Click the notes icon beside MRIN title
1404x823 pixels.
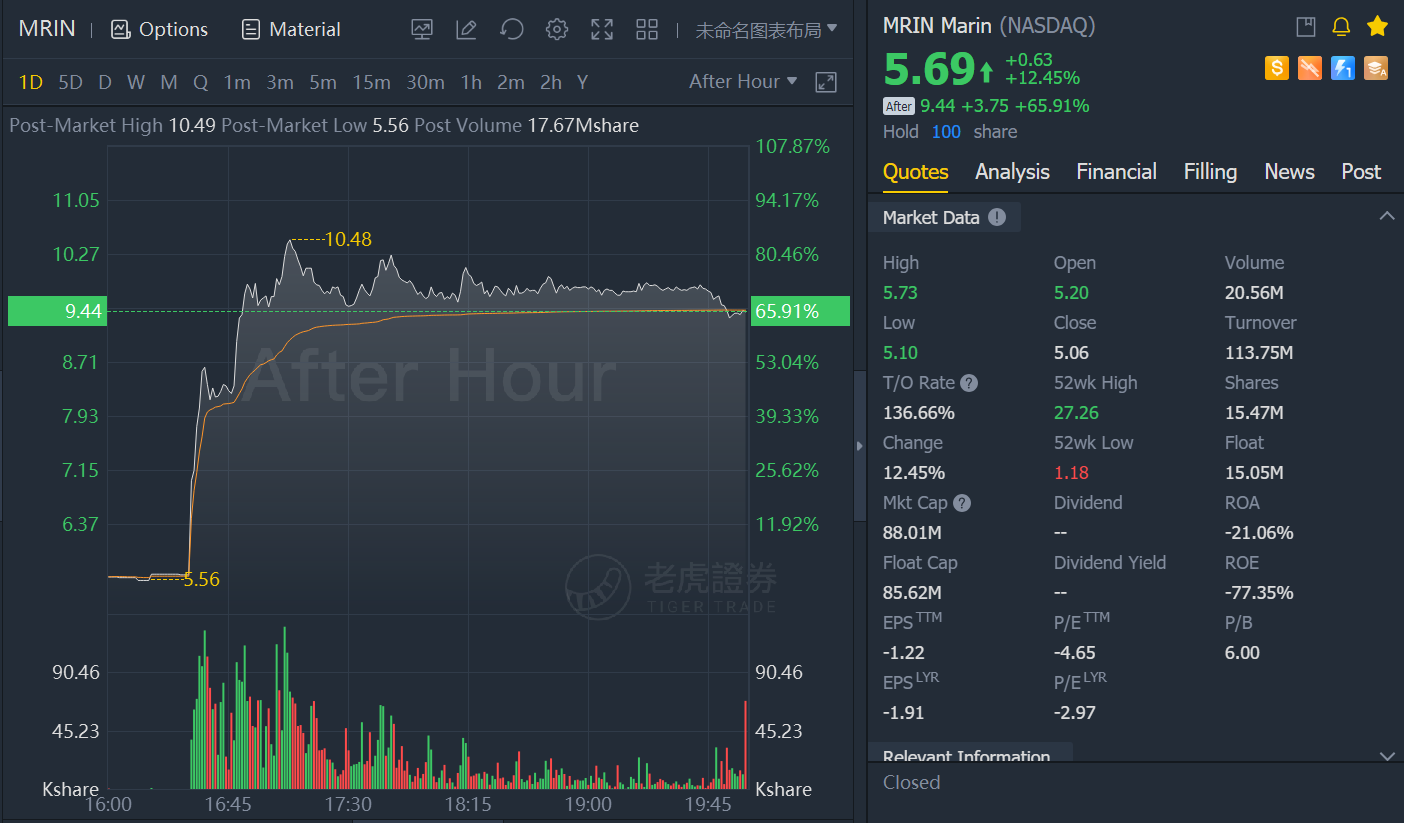click(1306, 27)
